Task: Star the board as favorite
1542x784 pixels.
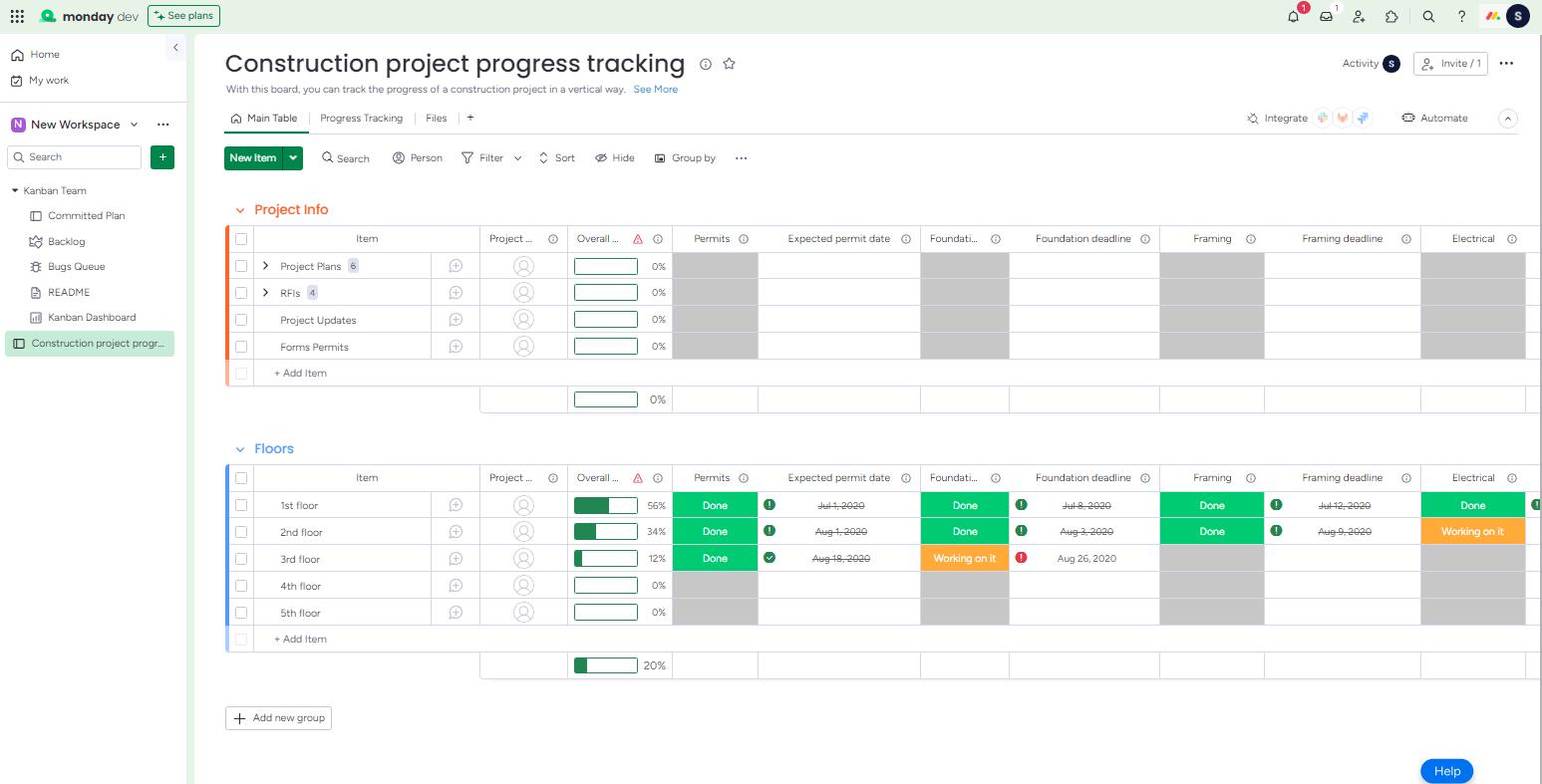Action: click(x=729, y=64)
